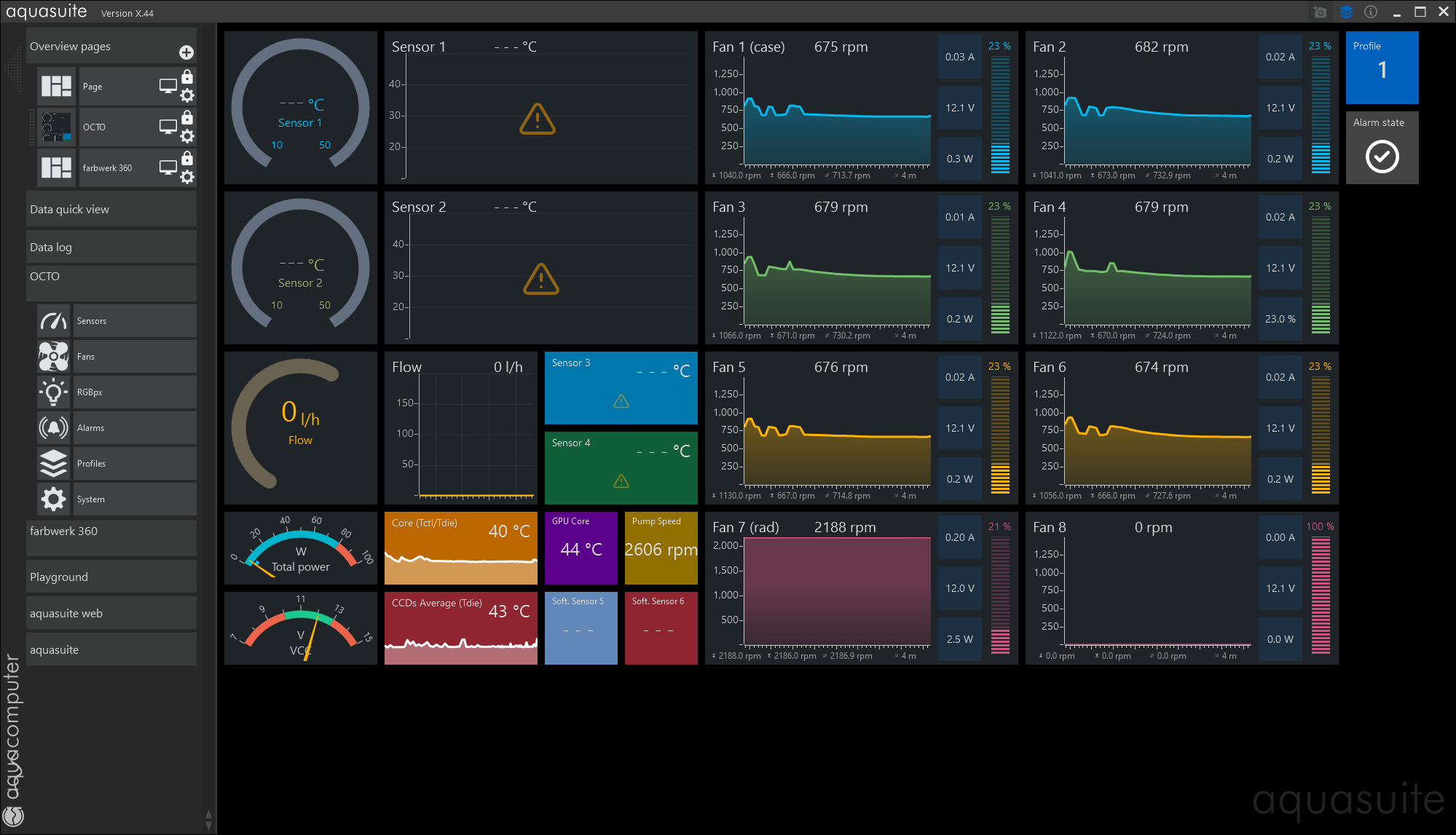The image size is (1456, 835).
Task: Click the Profile 1 blue tile
Action: pos(1382,68)
